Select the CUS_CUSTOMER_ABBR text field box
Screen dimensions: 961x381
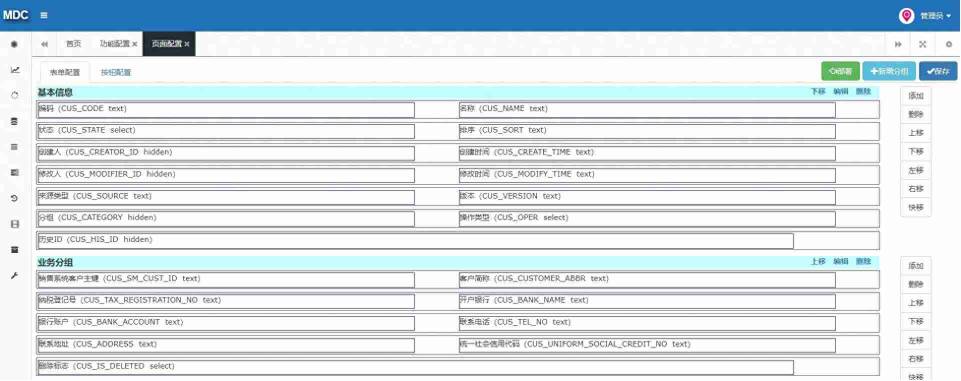(647, 280)
